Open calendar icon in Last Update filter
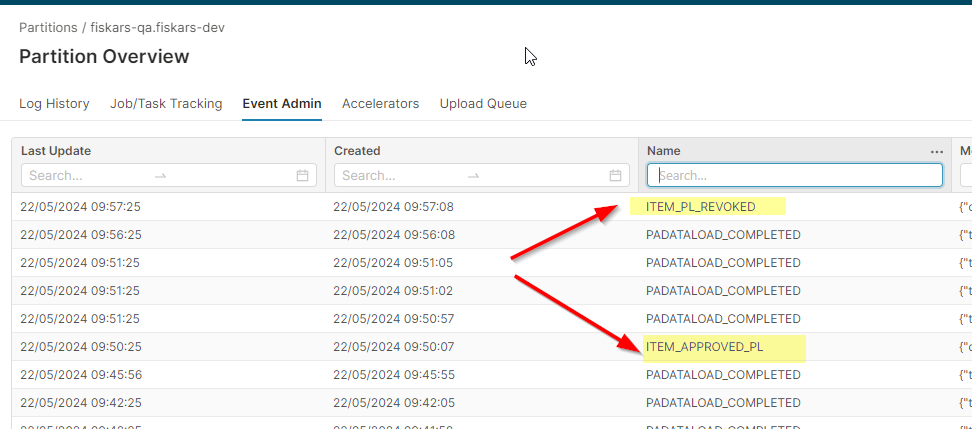Screen dimensions: 972x429 pos(302,176)
